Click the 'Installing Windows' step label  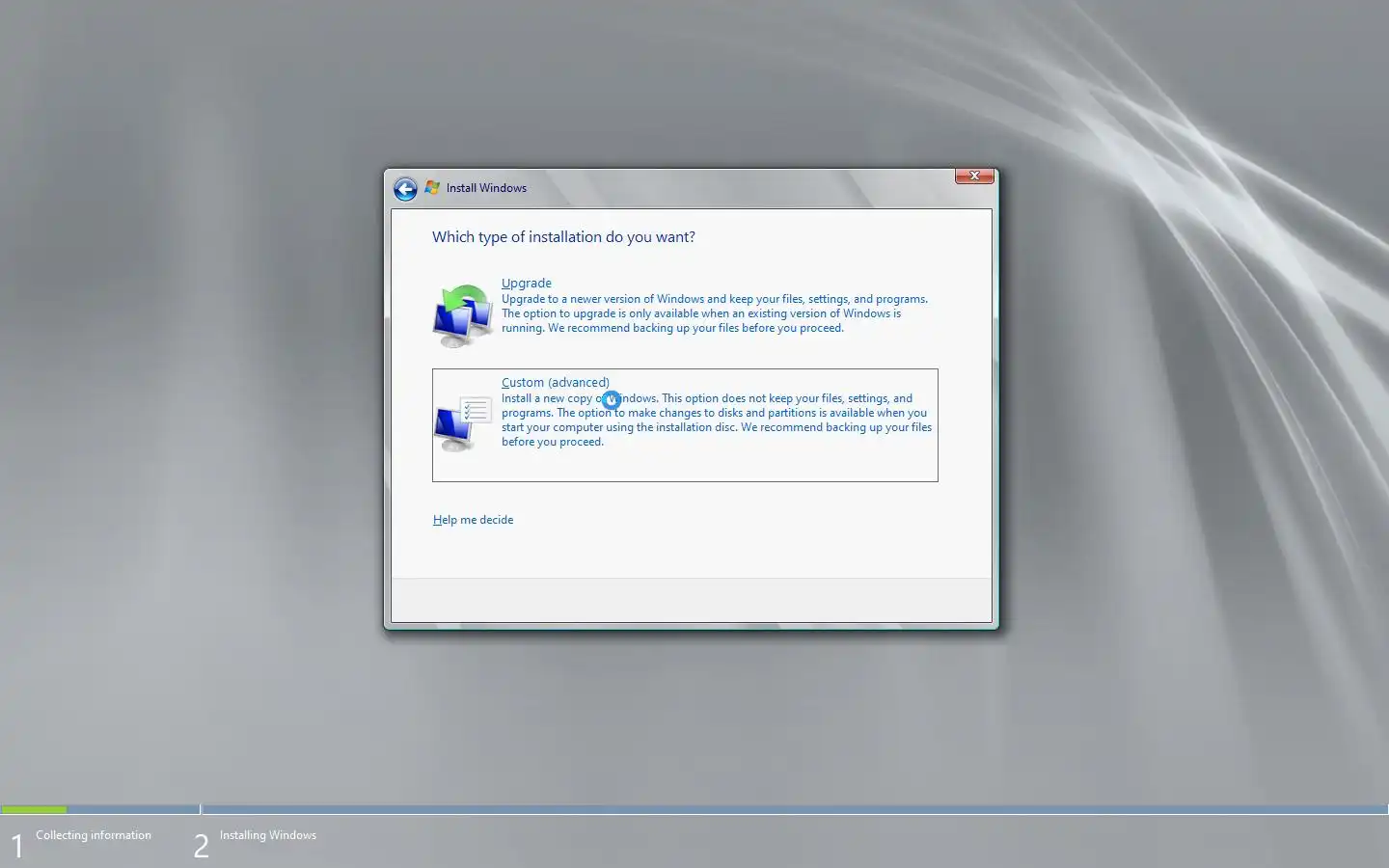click(268, 835)
